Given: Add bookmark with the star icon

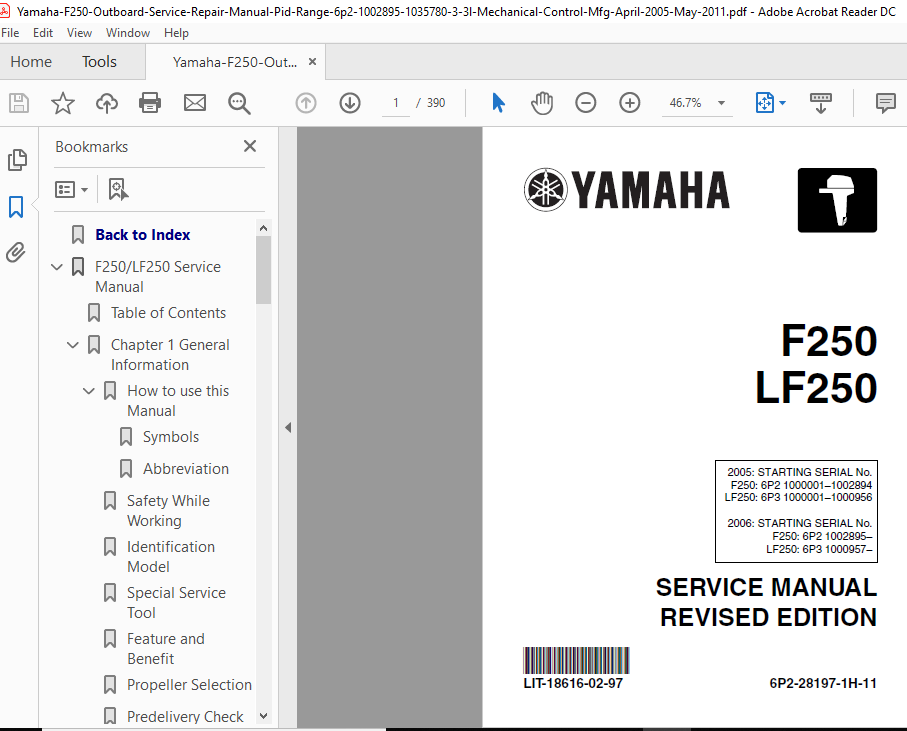Looking at the screenshot, I should coord(62,104).
